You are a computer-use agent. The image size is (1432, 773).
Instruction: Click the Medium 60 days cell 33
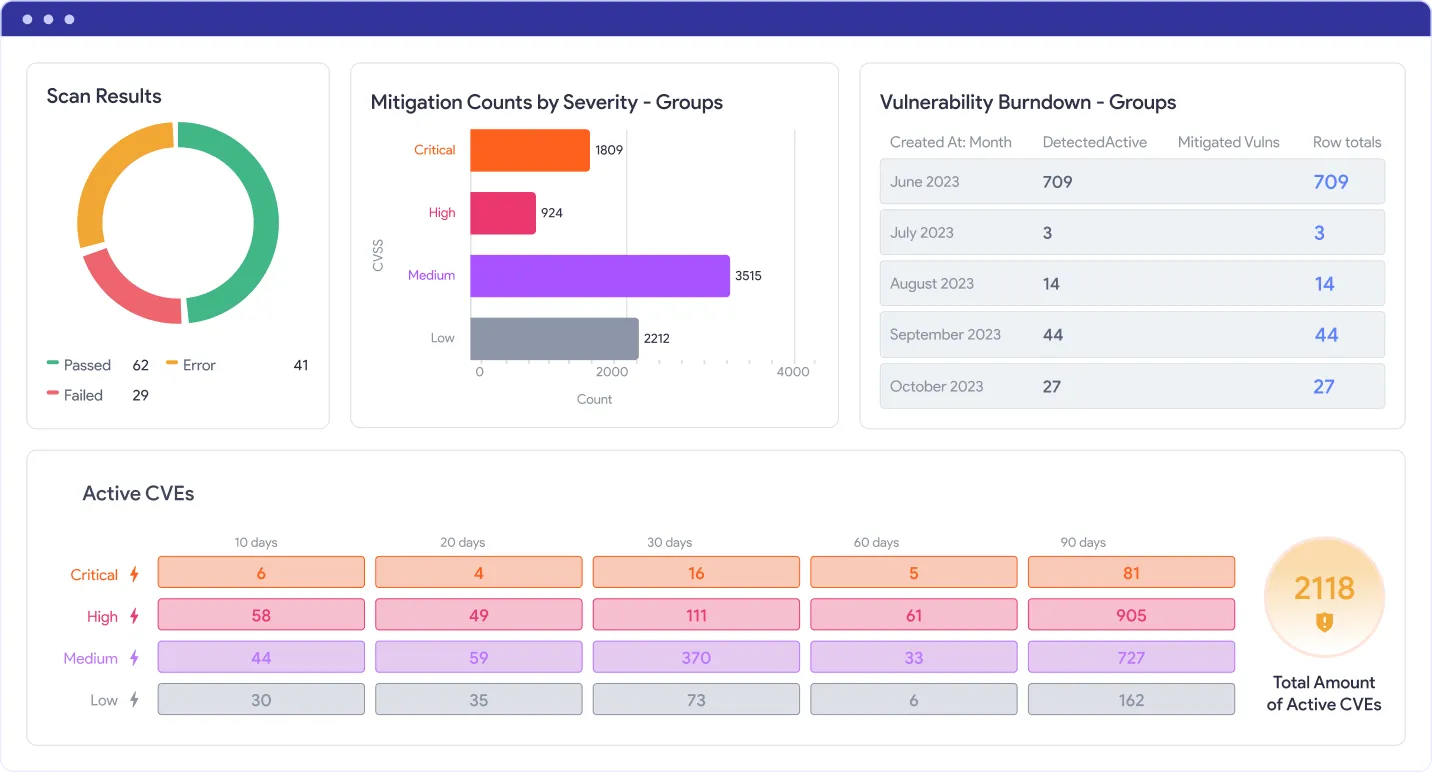914,657
